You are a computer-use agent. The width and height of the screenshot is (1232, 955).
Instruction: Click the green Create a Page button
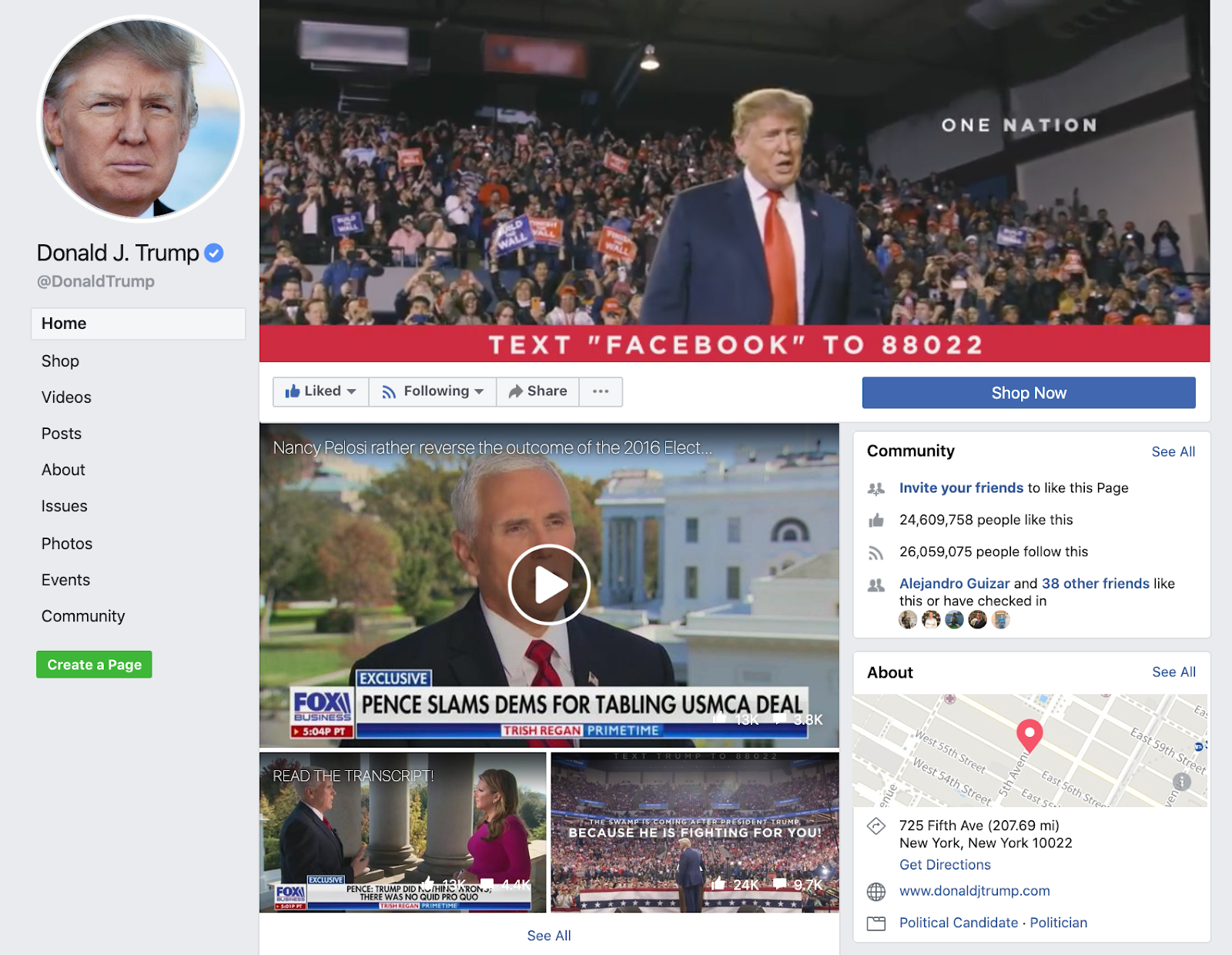pos(94,665)
